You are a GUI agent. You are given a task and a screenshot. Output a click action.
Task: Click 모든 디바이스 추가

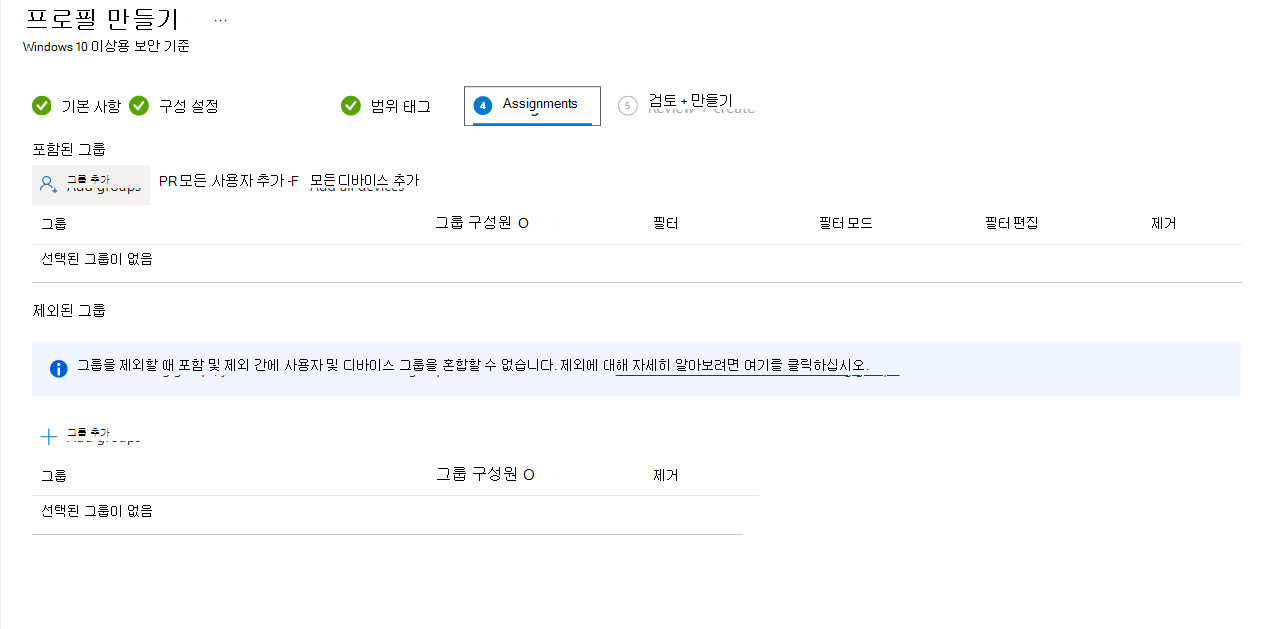[364, 181]
